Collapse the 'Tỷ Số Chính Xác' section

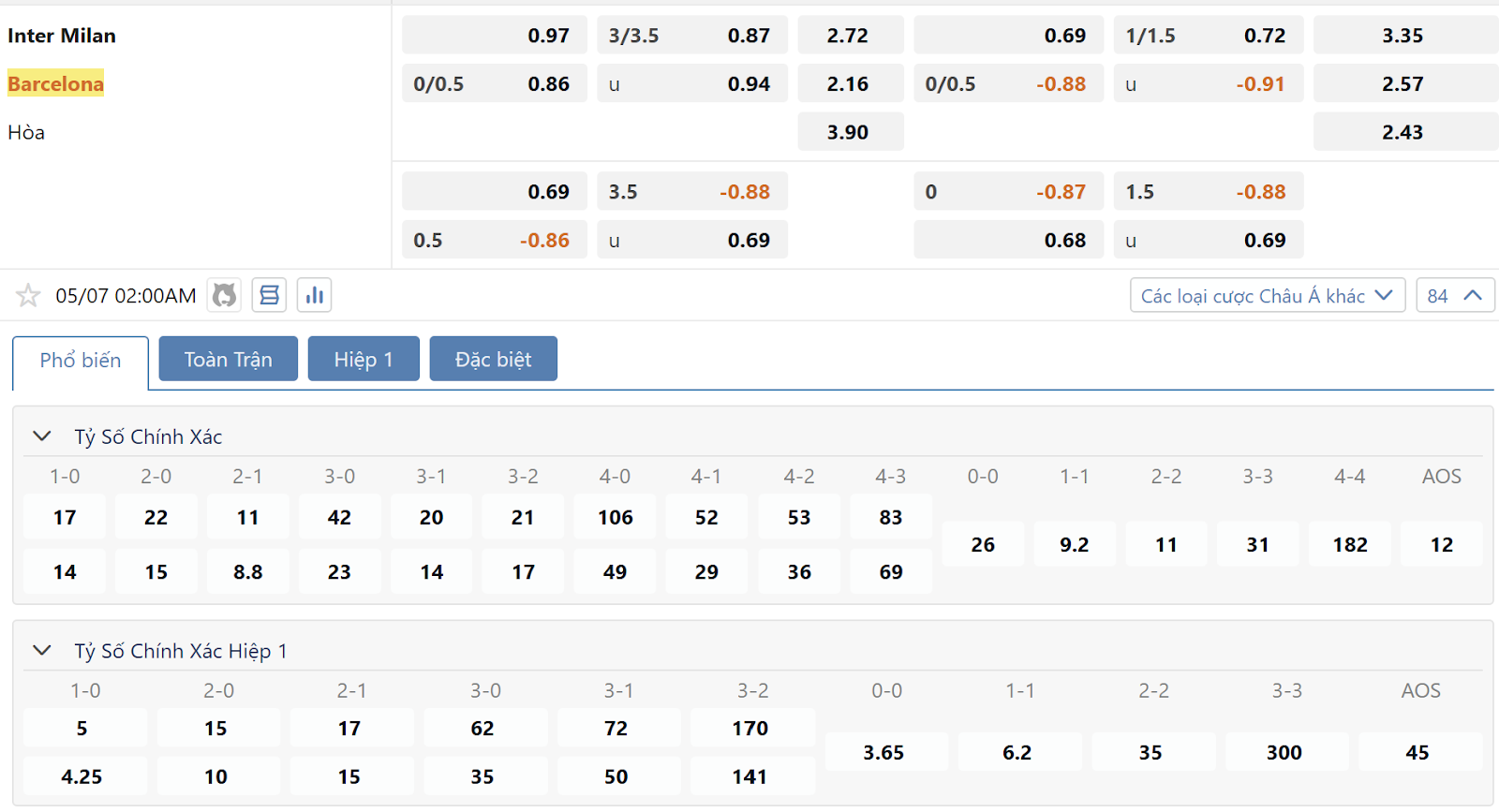tap(42, 436)
